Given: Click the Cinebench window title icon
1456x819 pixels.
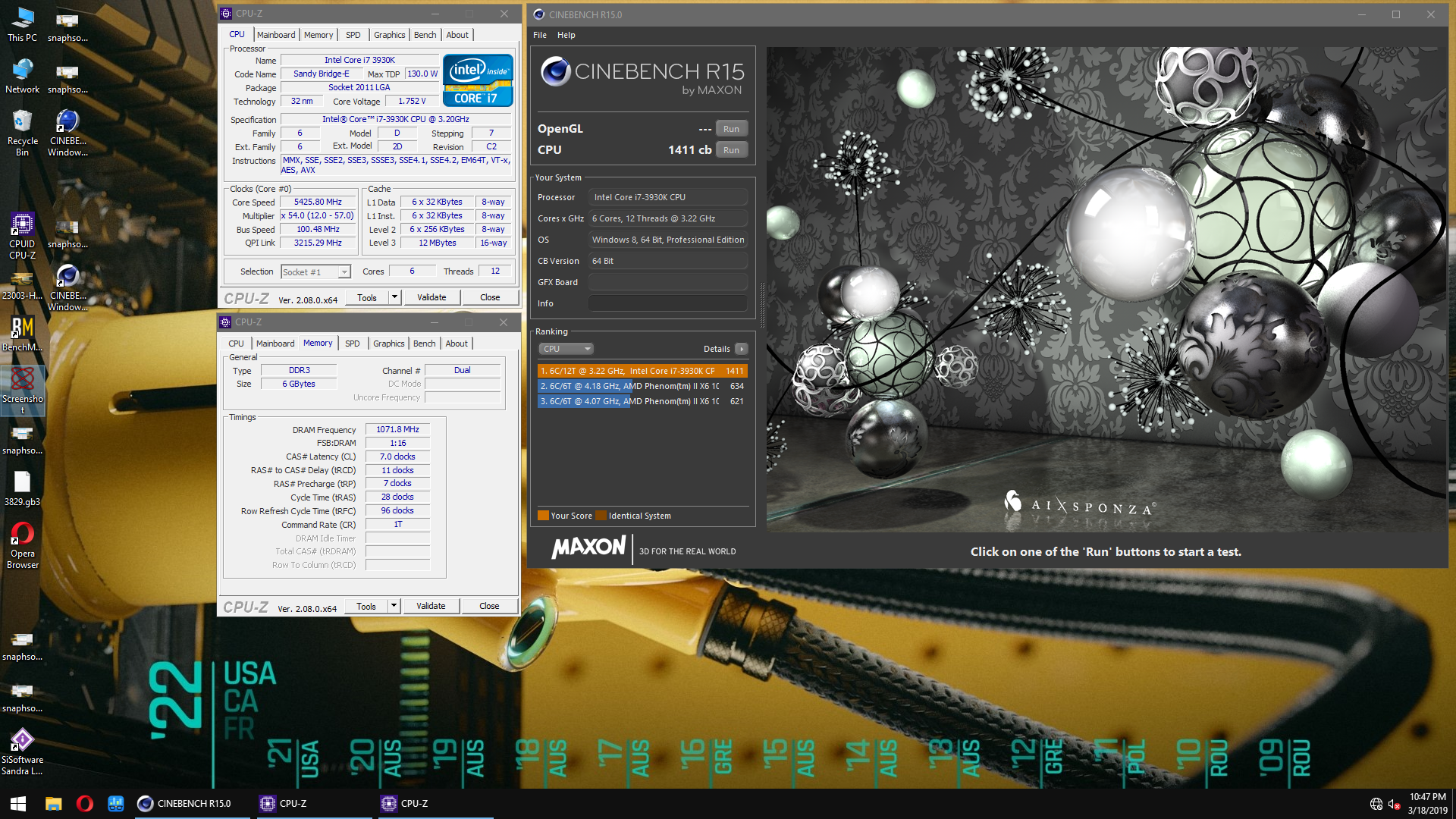Looking at the screenshot, I should click(539, 14).
